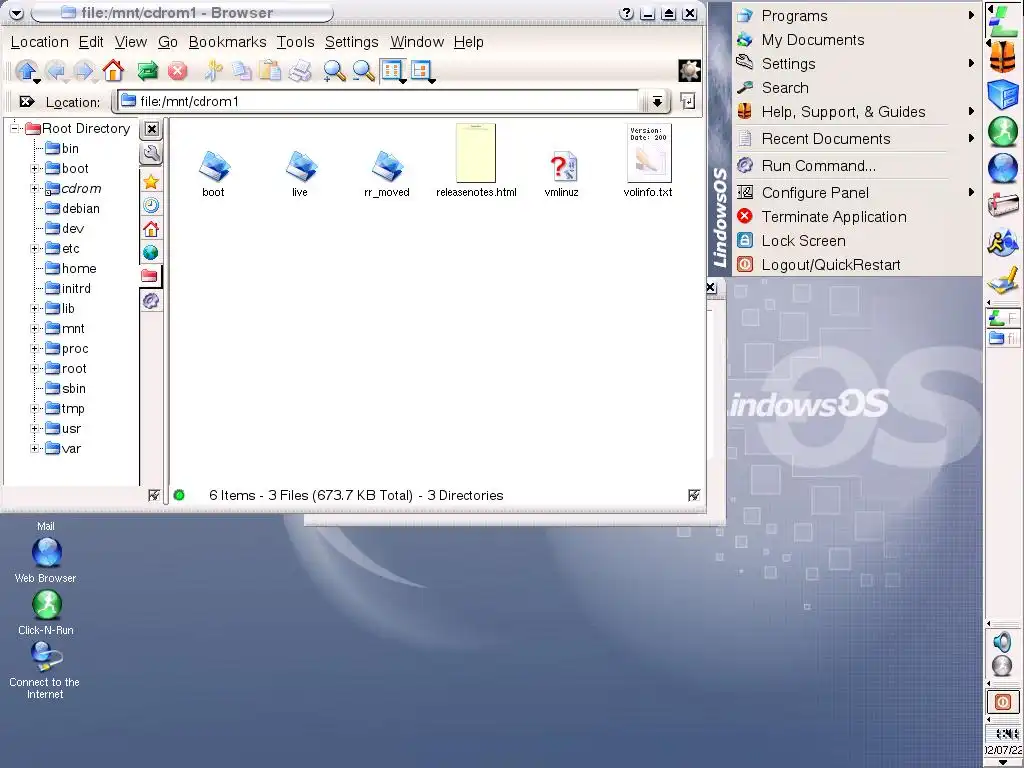This screenshot has height=768, width=1024.
Task: Click the Forward arrow in the toolbar
Action: pos(85,71)
